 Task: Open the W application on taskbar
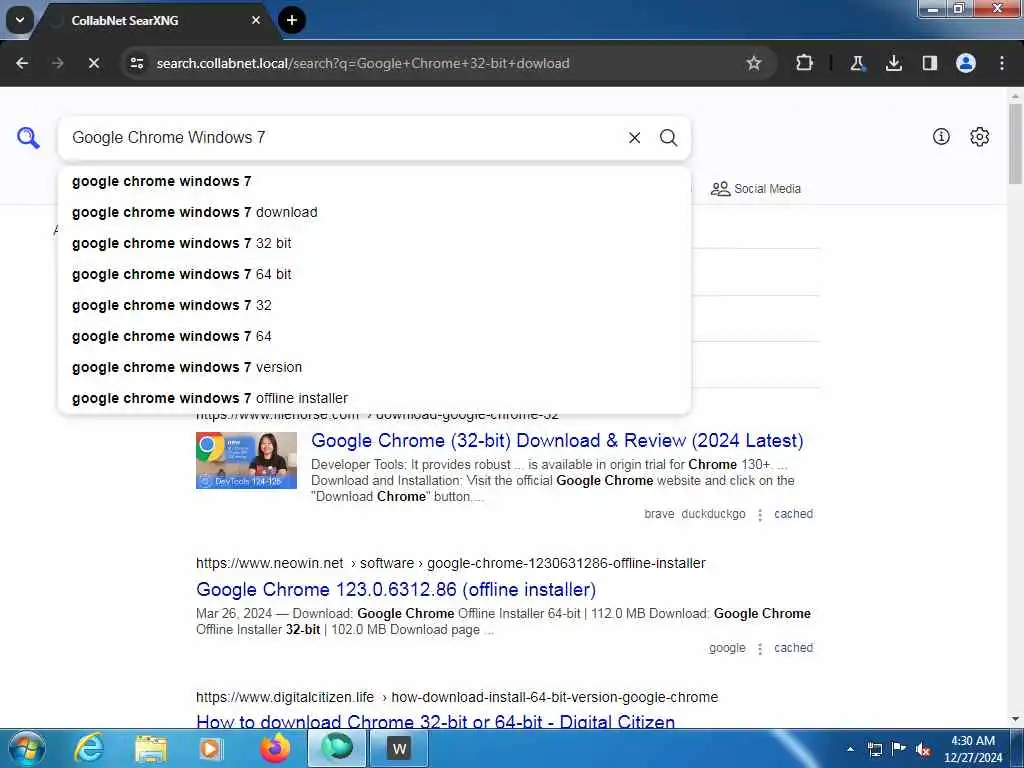(399, 748)
